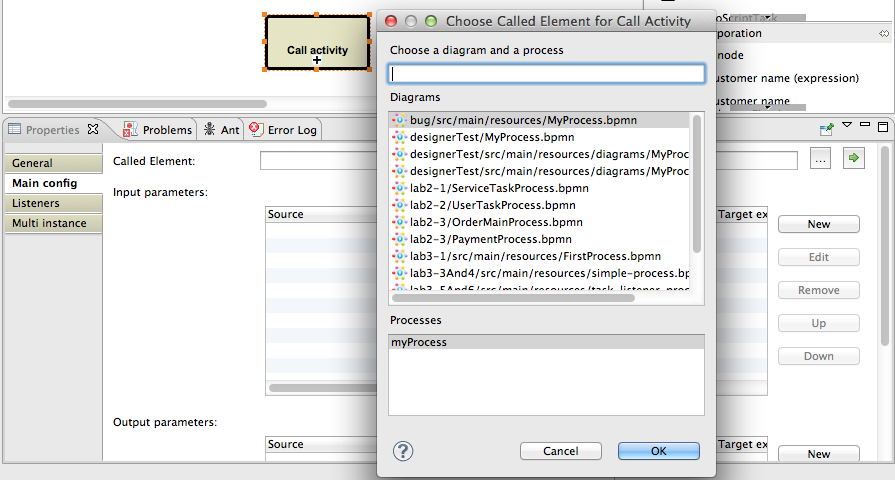The height and width of the screenshot is (480, 895).
Task: Click the Error Log icon
Action: (255, 130)
